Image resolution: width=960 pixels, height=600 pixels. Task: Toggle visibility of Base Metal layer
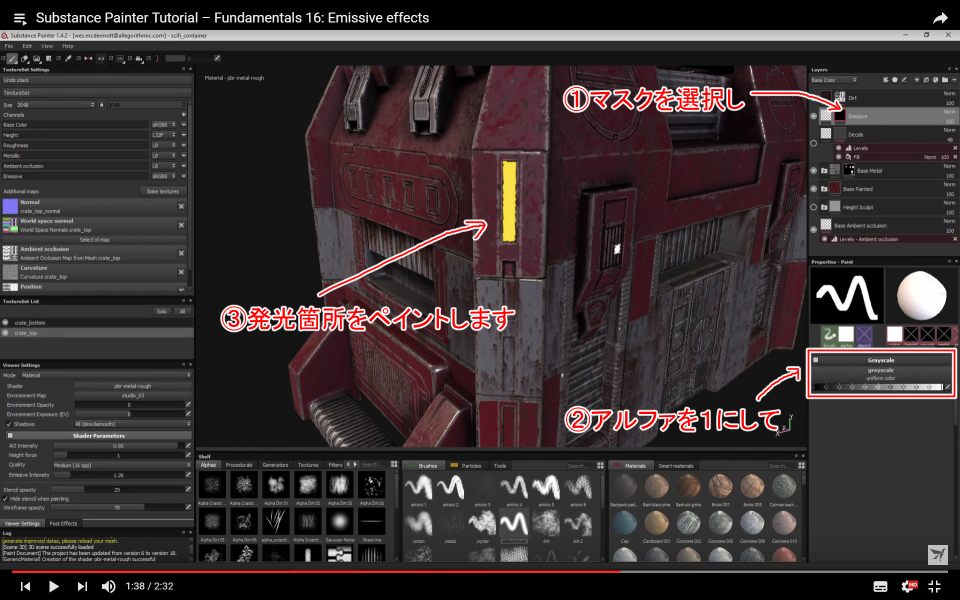pos(814,171)
